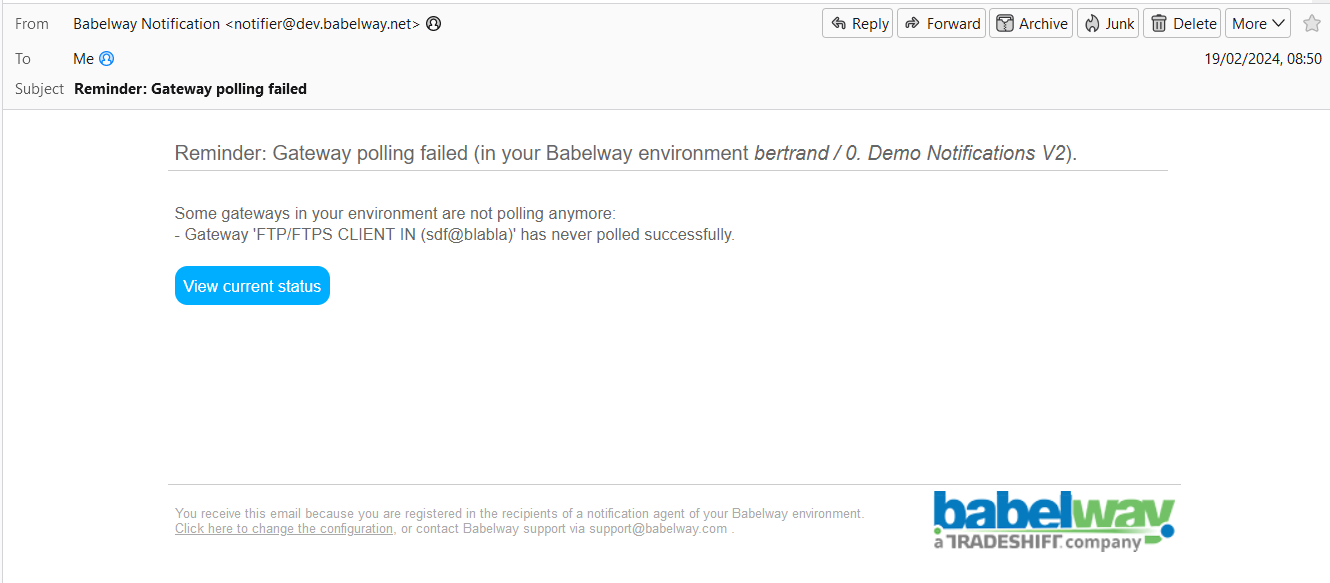The image size is (1330, 583).
Task: Click the email body heading with environment name
Action: point(625,153)
